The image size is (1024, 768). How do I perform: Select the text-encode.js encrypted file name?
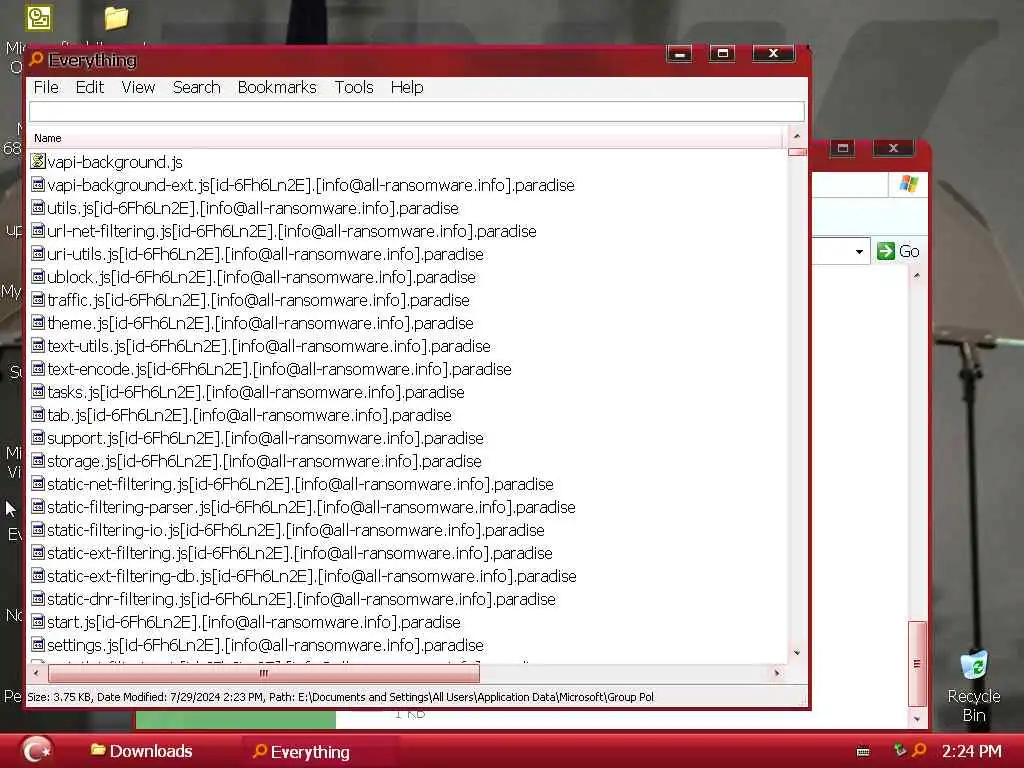point(280,370)
